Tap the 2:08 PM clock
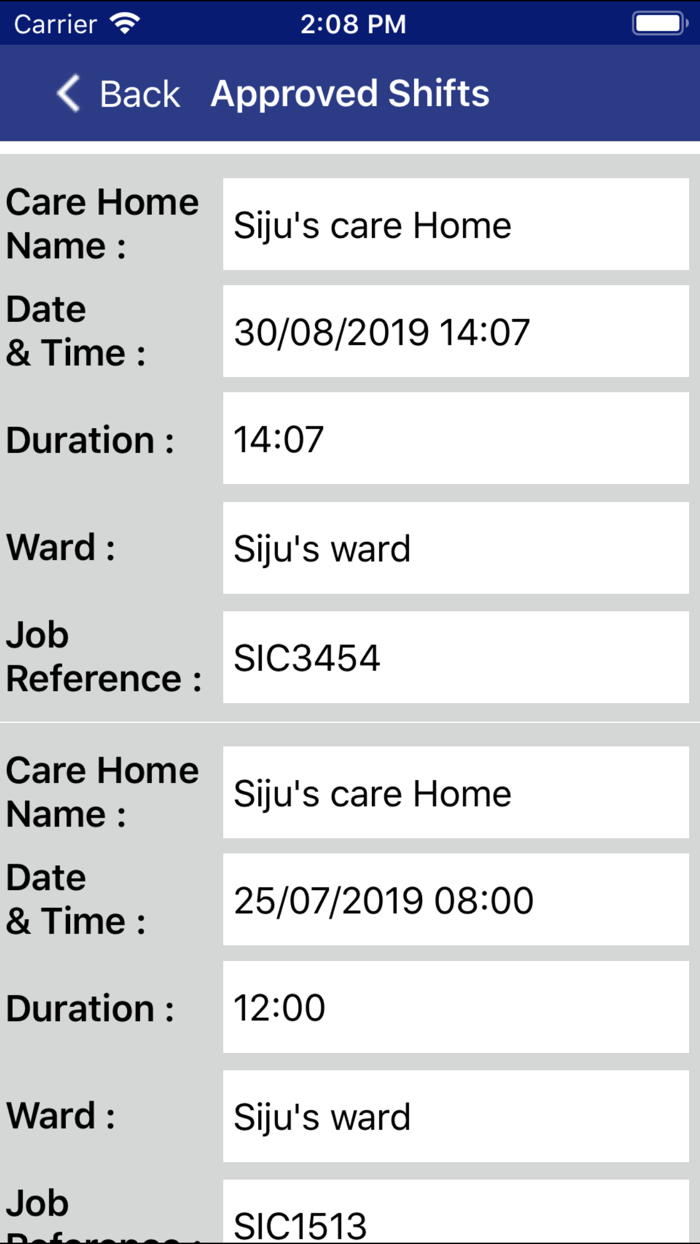Image resolution: width=700 pixels, height=1244 pixels. point(353,24)
